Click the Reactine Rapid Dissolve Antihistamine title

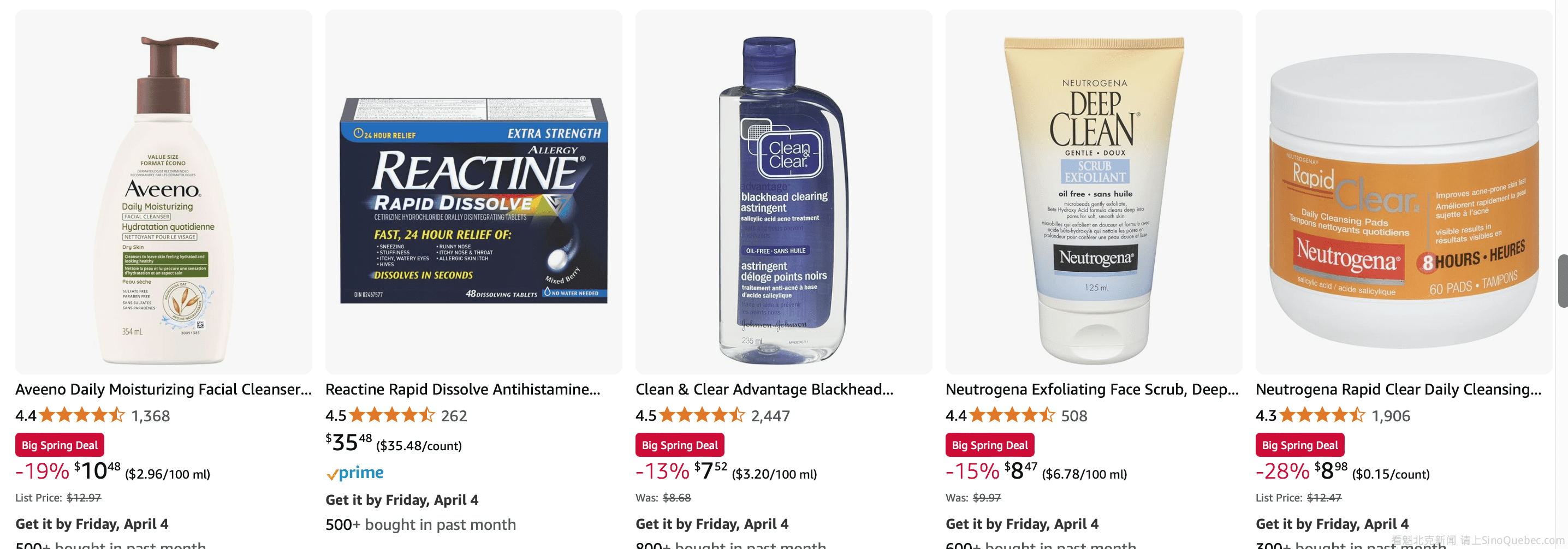point(462,390)
